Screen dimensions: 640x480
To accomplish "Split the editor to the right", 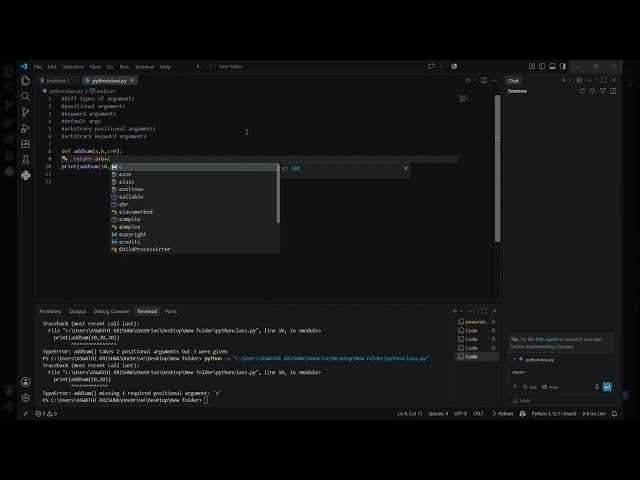I will (x=484, y=80).
